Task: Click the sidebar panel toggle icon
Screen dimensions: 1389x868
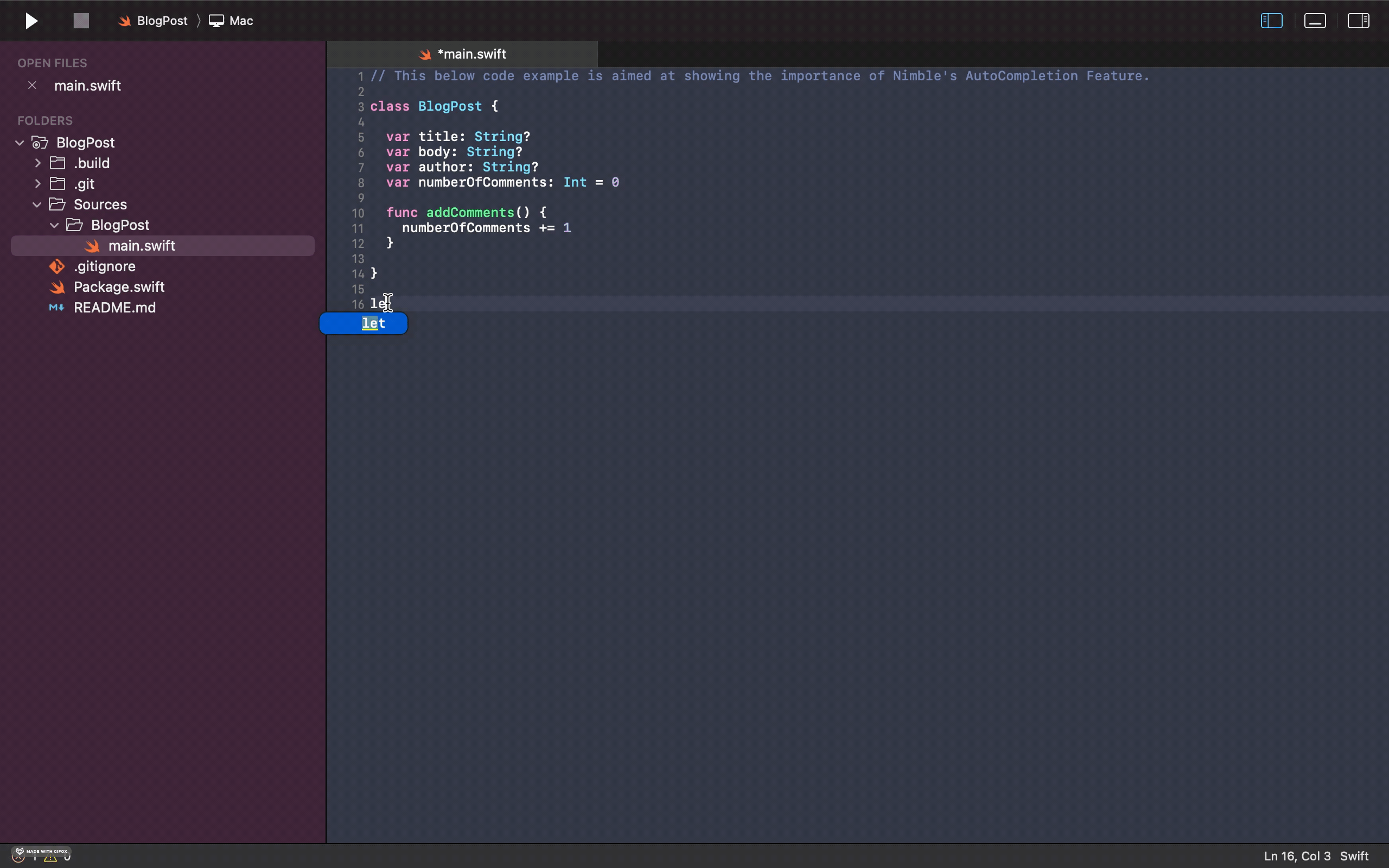Action: pyautogui.click(x=1270, y=20)
